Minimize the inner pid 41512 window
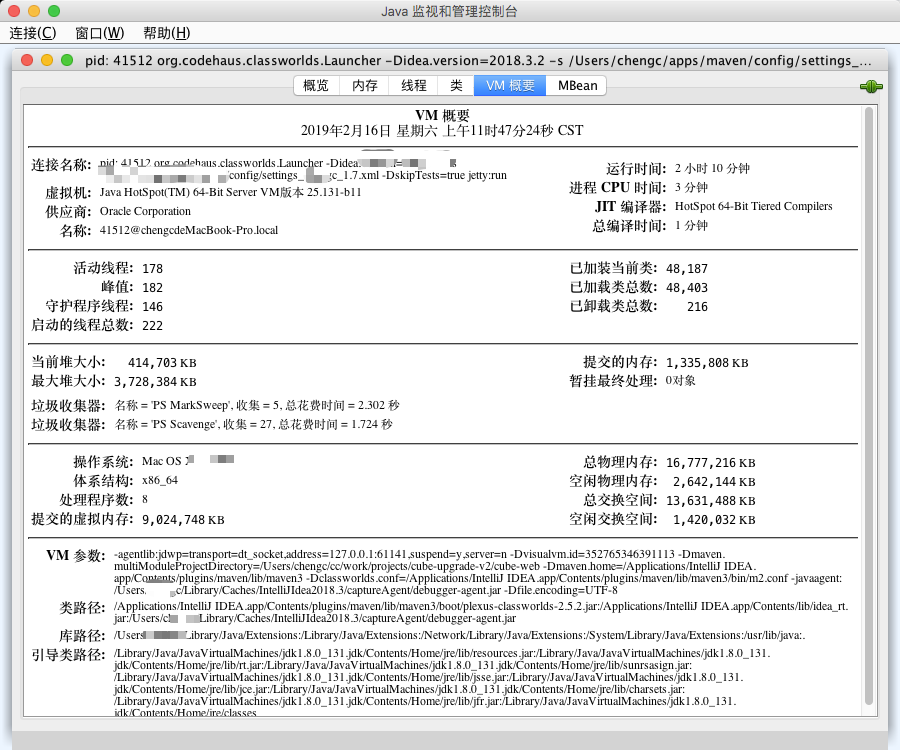Viewport: 900px width, 750px height. [x=47, y=60]
